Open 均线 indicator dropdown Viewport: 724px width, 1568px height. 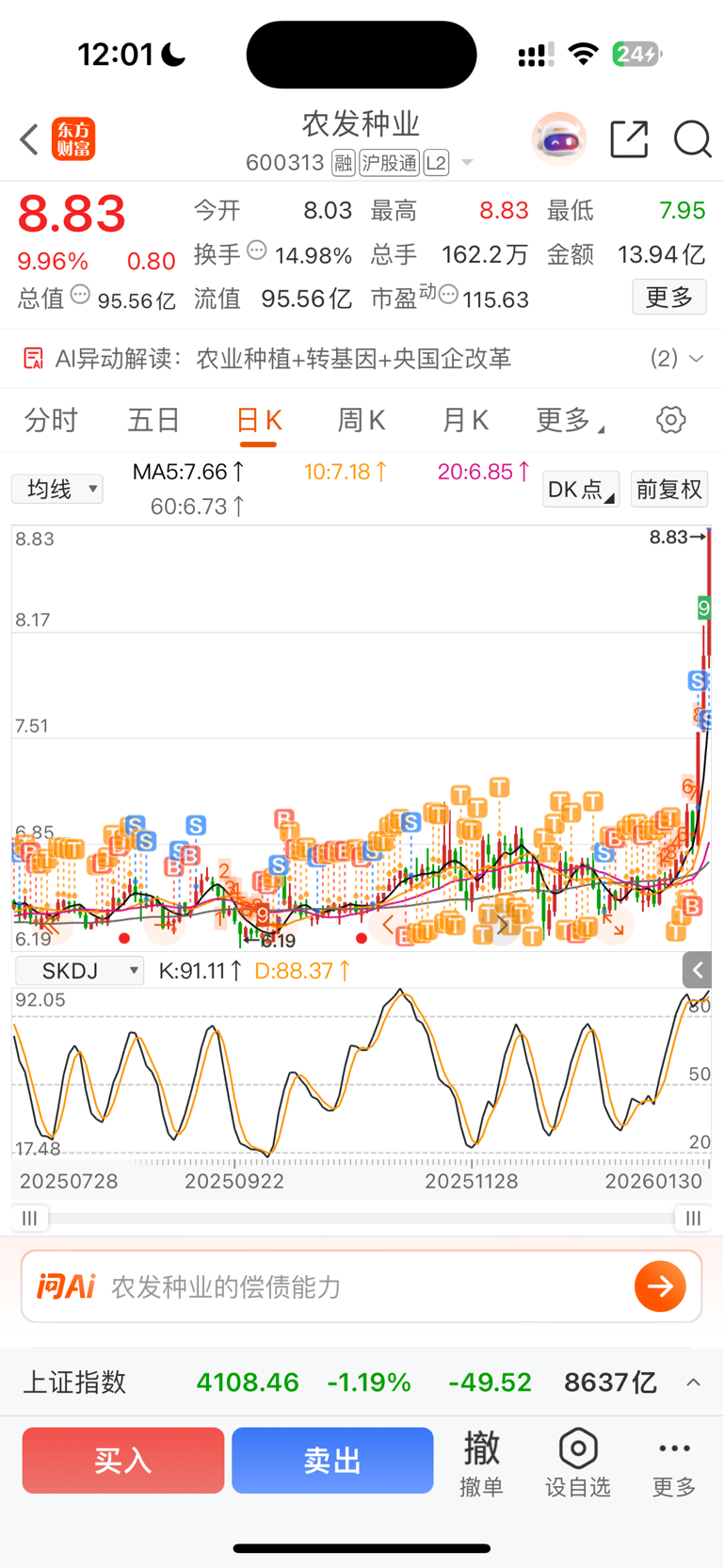tap(57, 489)
